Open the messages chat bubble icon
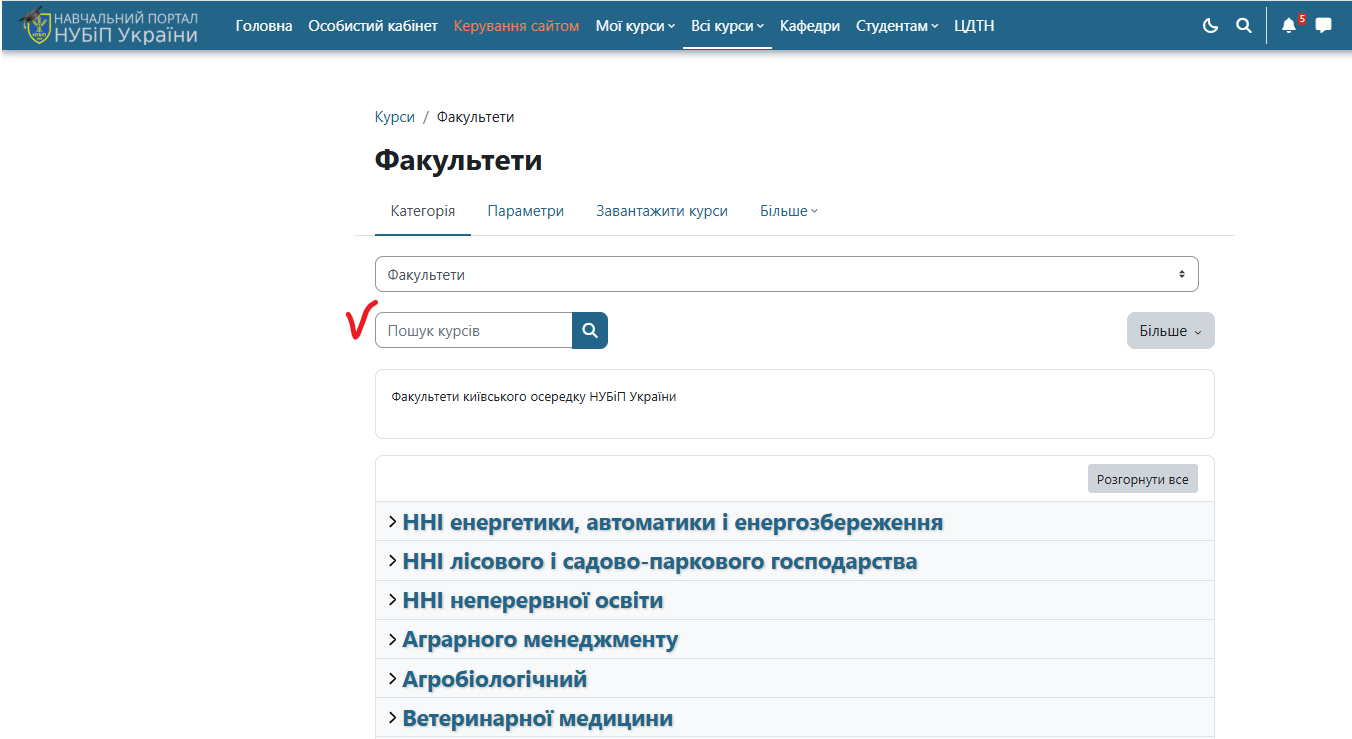This screenshot has height=739, width=1352. pyautogui.click(x=1323, y=26)
